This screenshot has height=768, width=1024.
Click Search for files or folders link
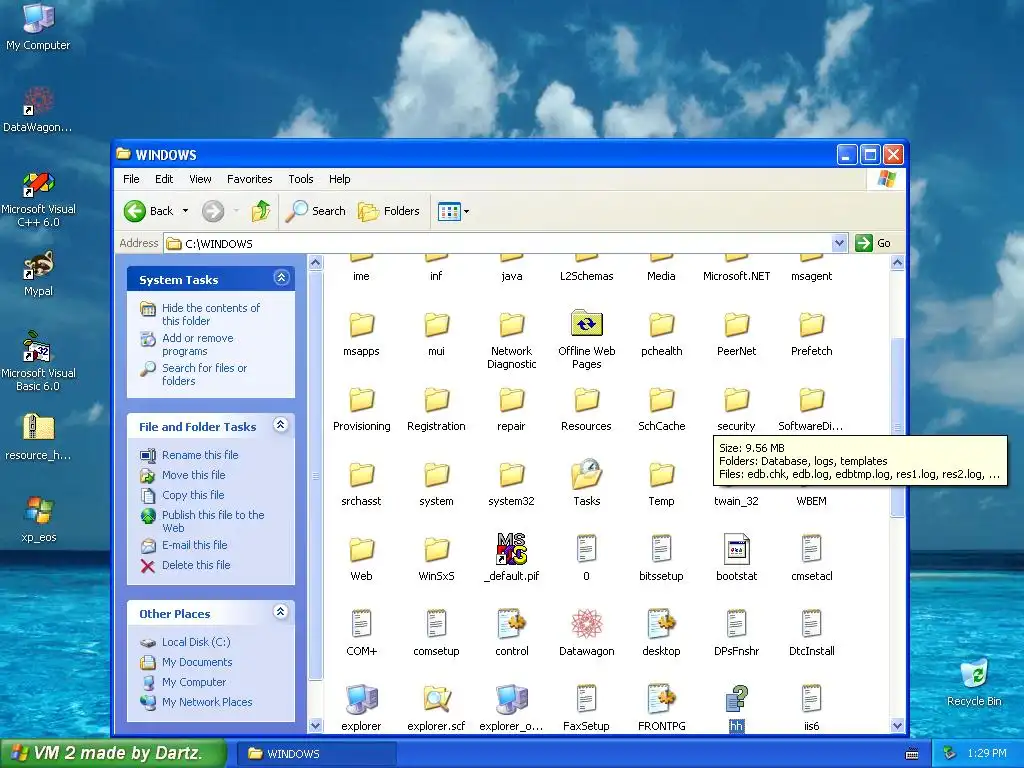pyautogui.click(x=204, y=374)
